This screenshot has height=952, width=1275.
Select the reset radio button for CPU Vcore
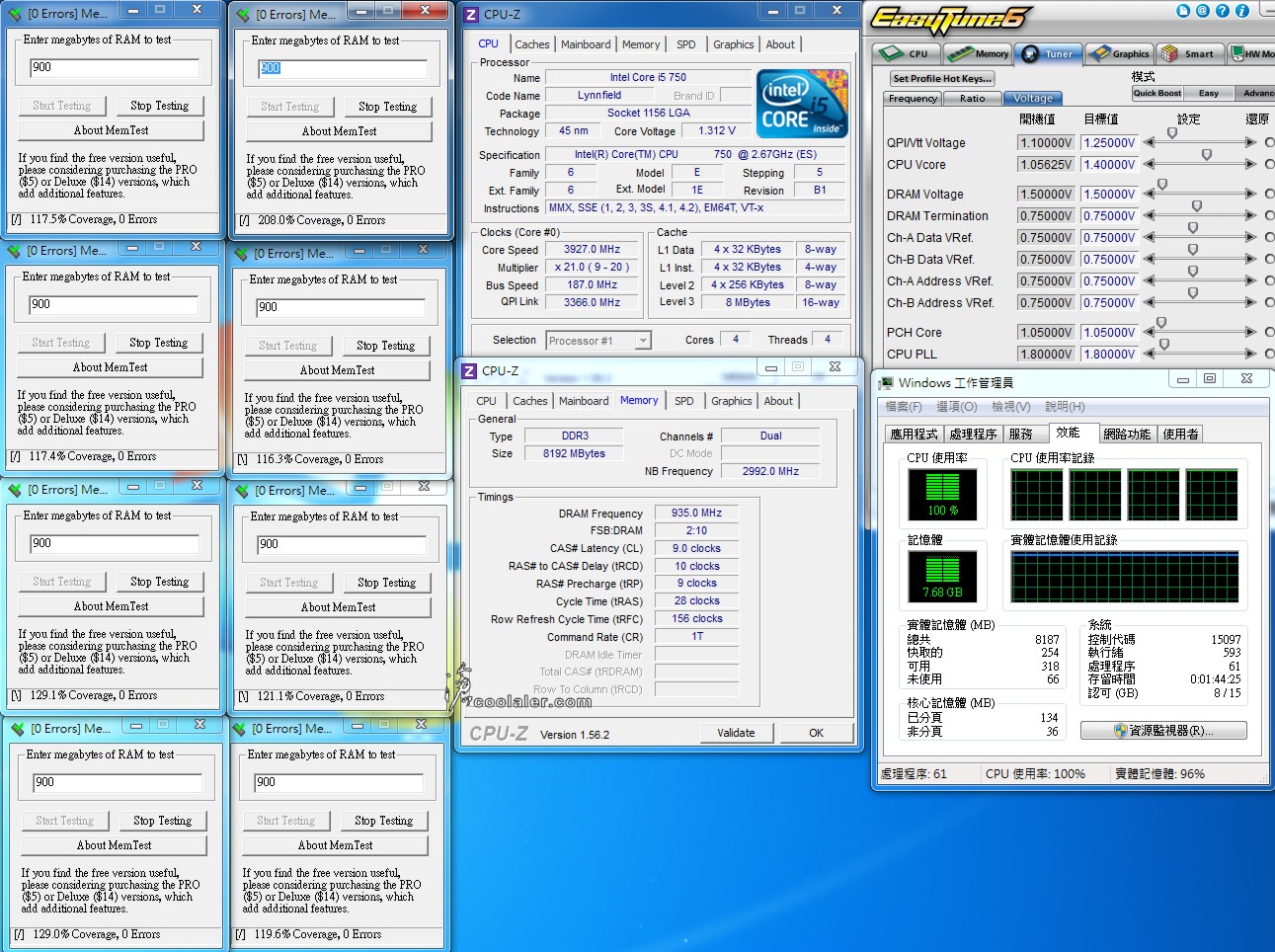click(1270, 165)
